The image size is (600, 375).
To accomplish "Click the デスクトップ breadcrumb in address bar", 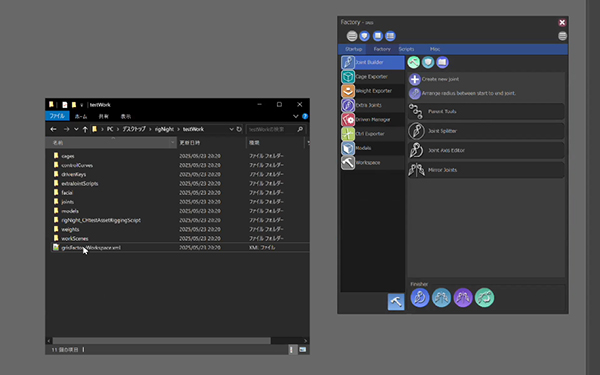I will pyautogui.click(x=134, y=129).
